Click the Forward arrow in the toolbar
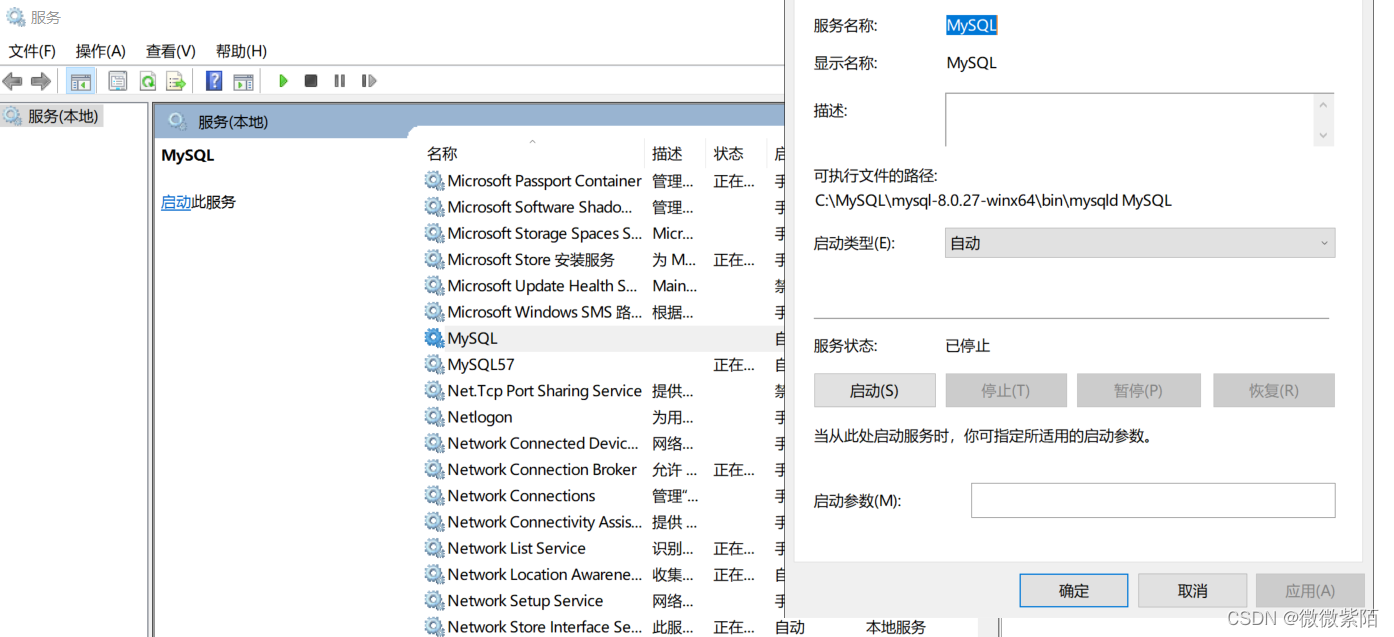The width and height of the screenshot is (1394, 637). (x=40, y=81)
